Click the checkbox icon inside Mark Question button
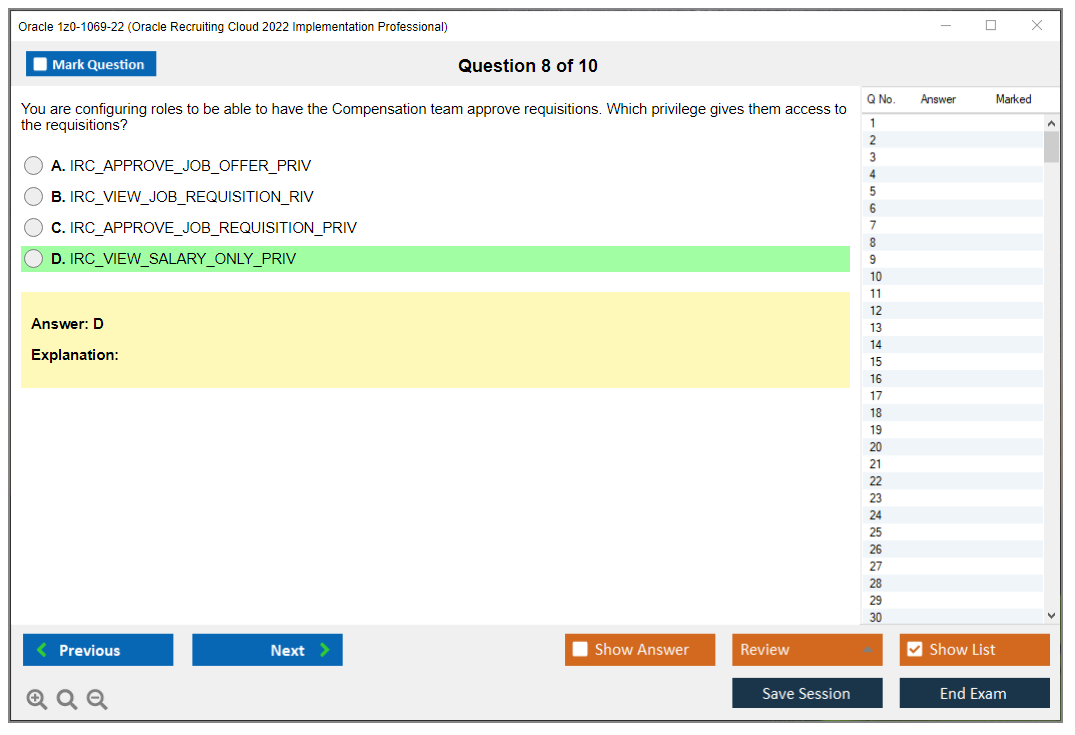1075x735 pixels. pos(40,63)
